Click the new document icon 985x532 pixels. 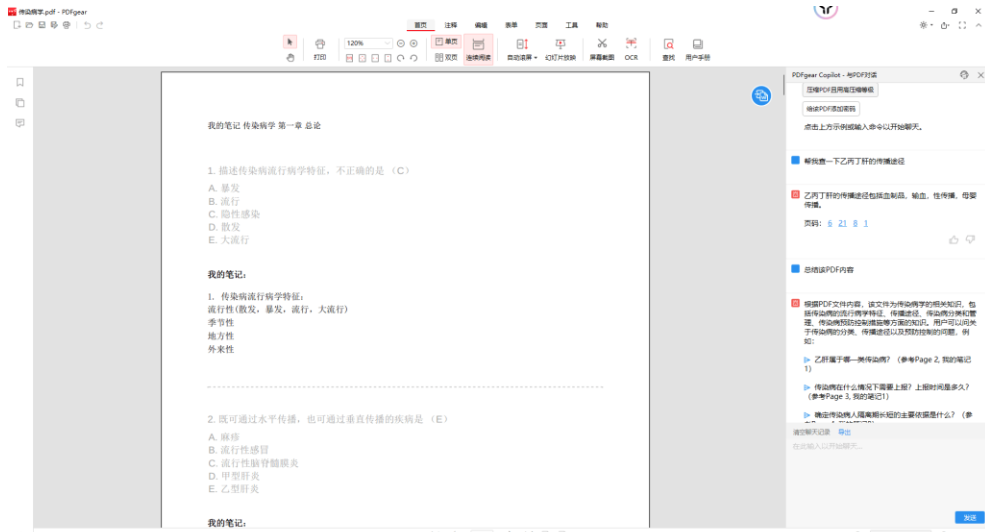pos(17,25)
